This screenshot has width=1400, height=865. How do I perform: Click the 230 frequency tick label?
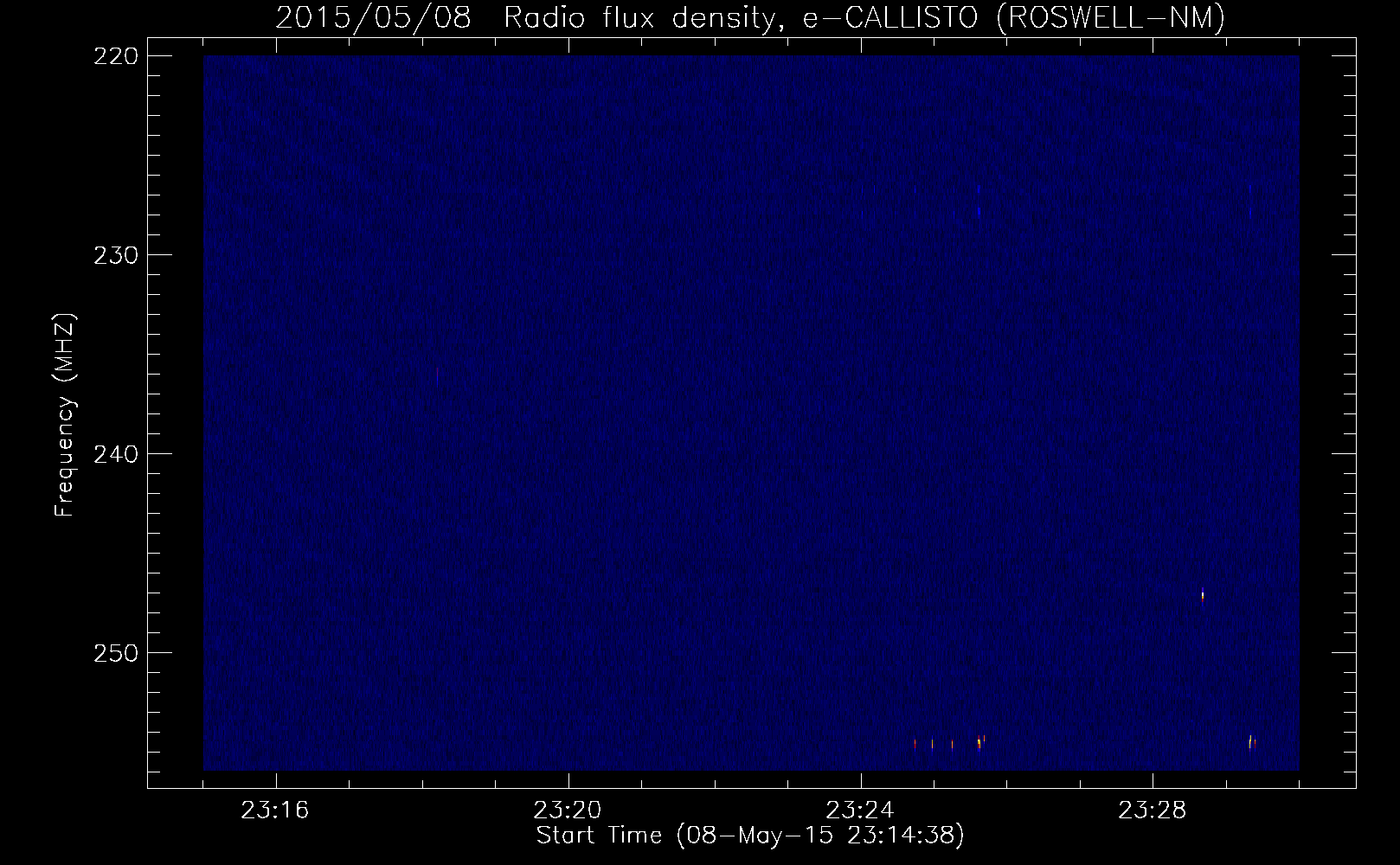(116, 255)
